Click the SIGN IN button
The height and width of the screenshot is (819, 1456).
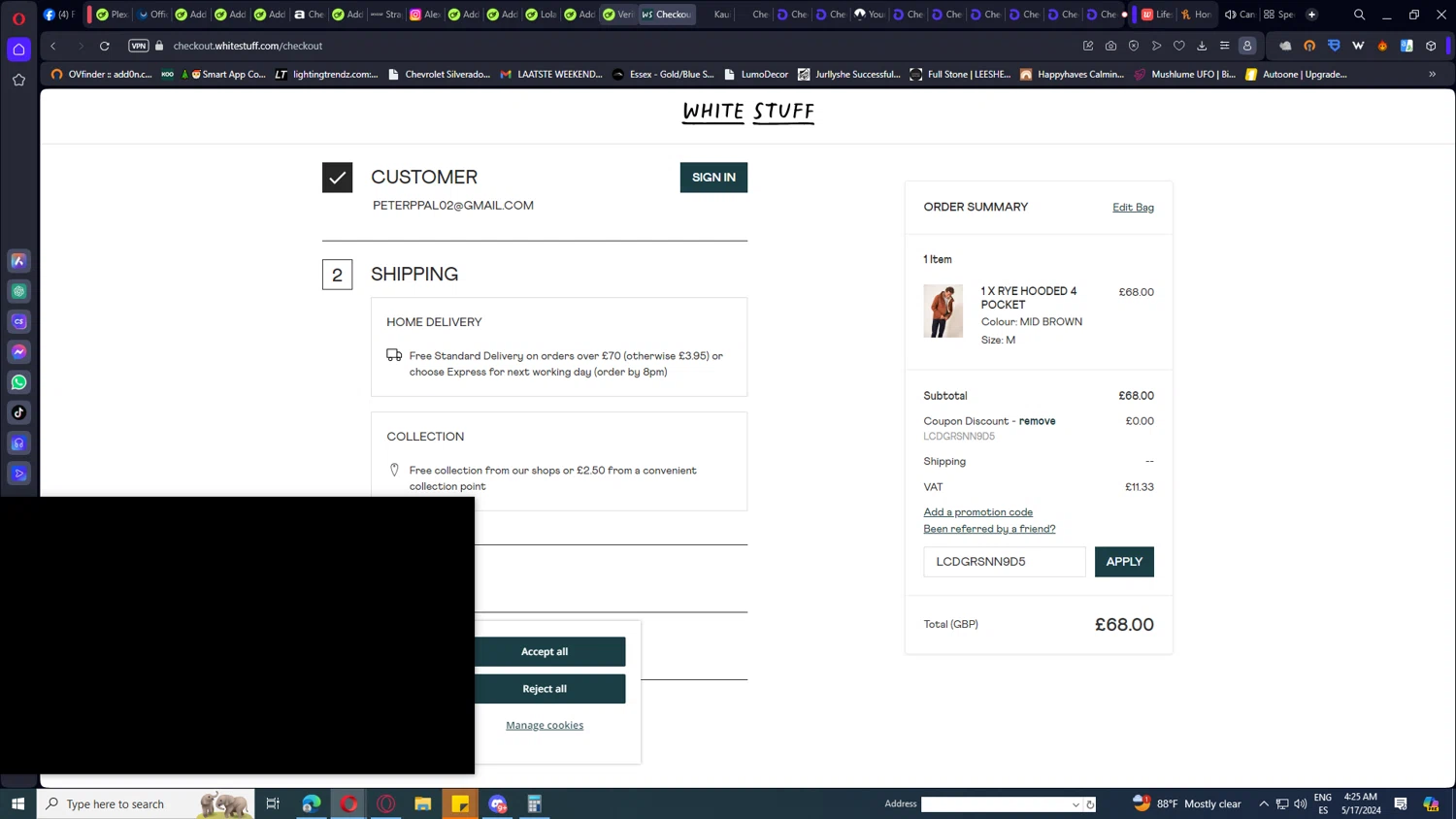click(713, 178)
